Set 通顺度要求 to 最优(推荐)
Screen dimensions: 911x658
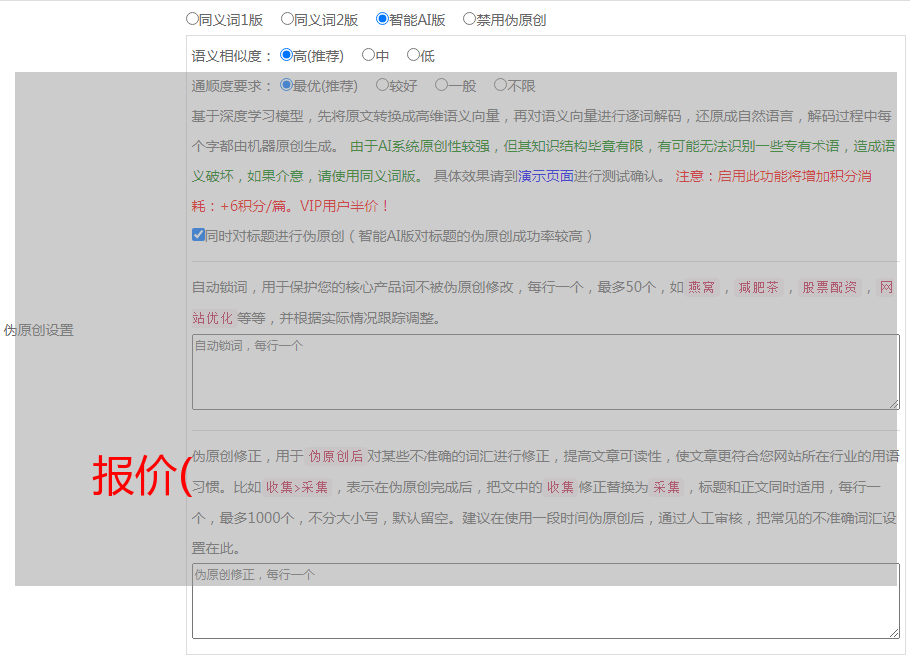pos(287,86)
